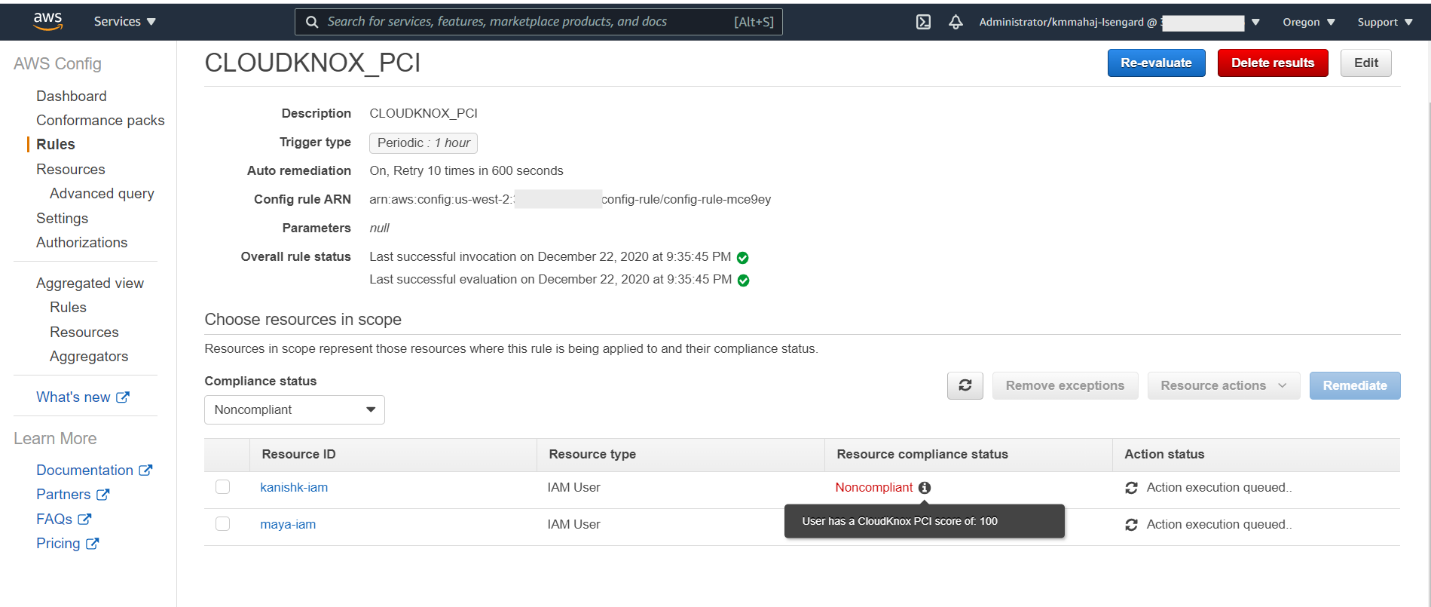Click info icon next to Noncompliant status
This screenshot has height=607, width=1431.
(x=924, y=488)
